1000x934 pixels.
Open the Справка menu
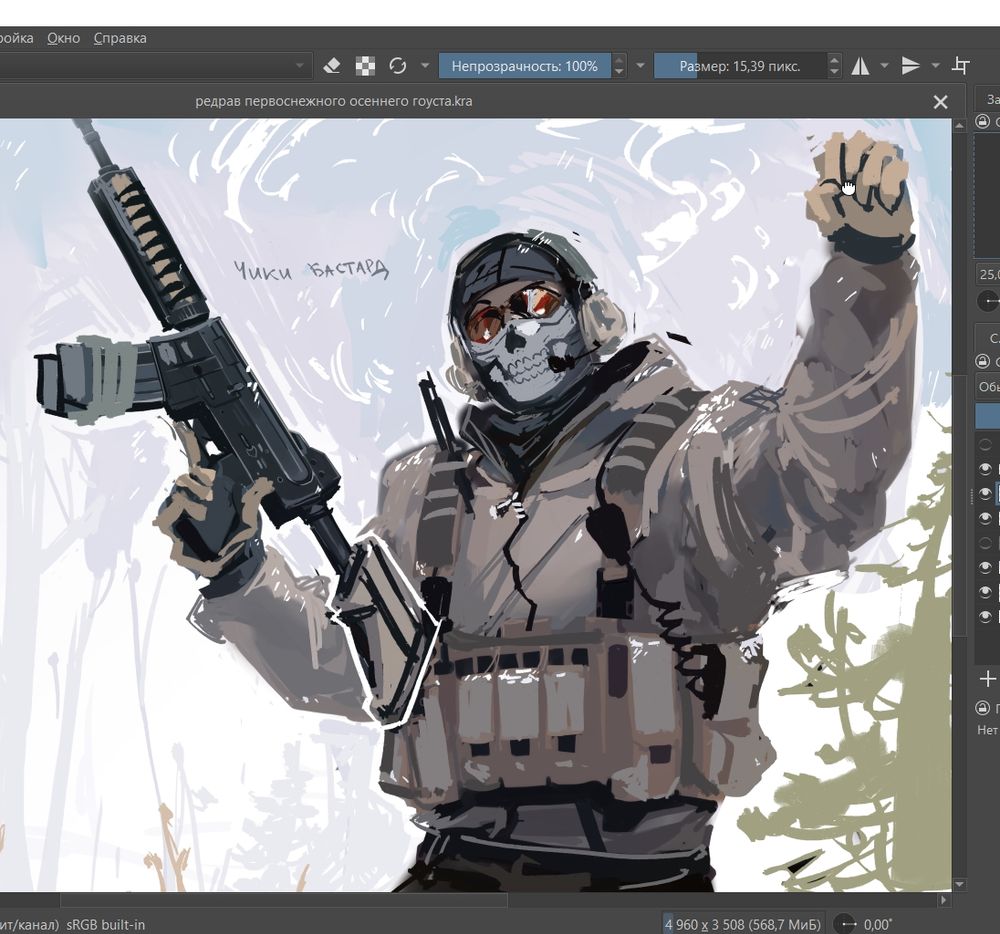pos(120,38)
